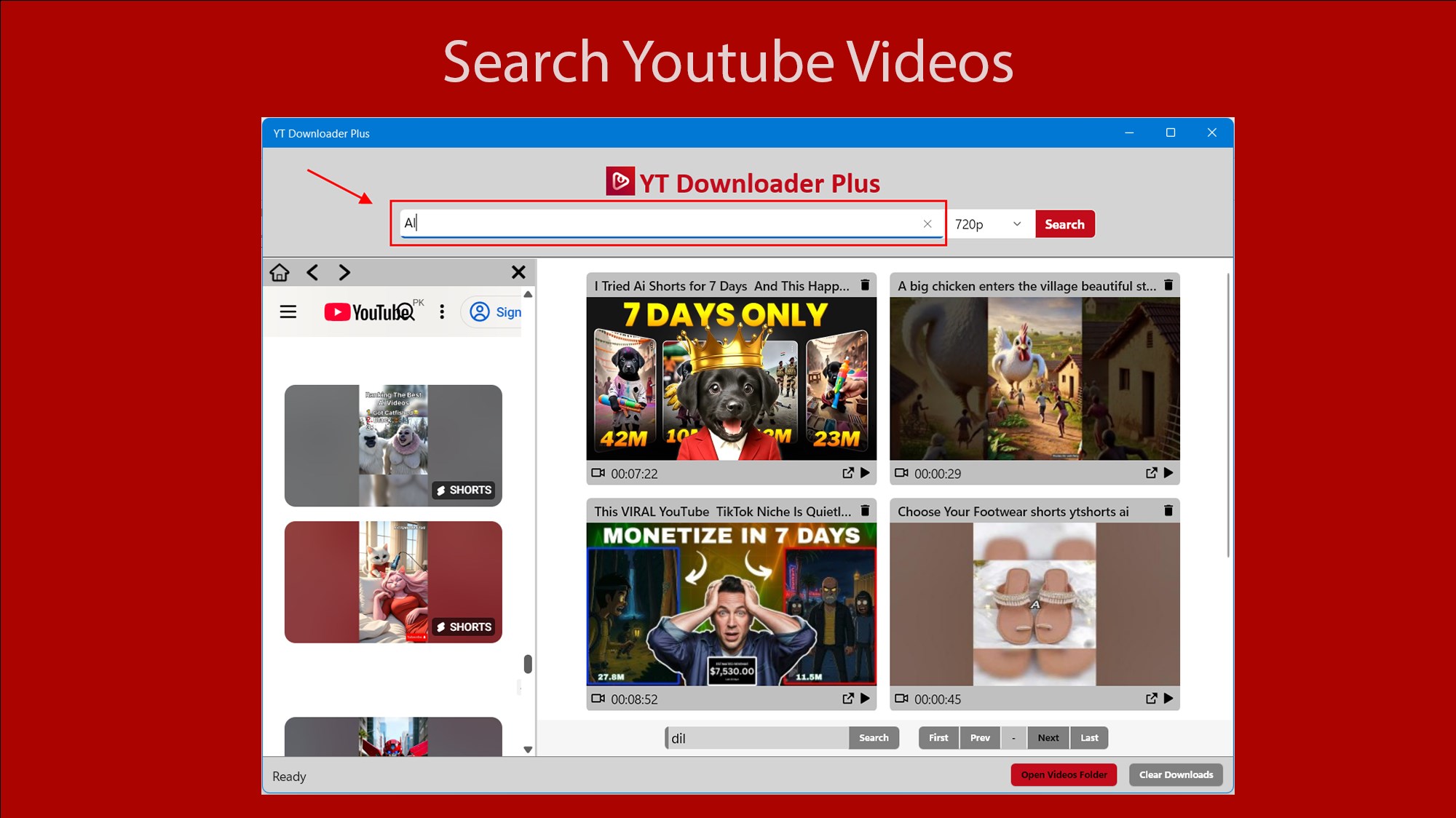Screen dimensions: 1456x818
Task: Play the 00:00:45 footwear video
Action: click(1168, 699)
